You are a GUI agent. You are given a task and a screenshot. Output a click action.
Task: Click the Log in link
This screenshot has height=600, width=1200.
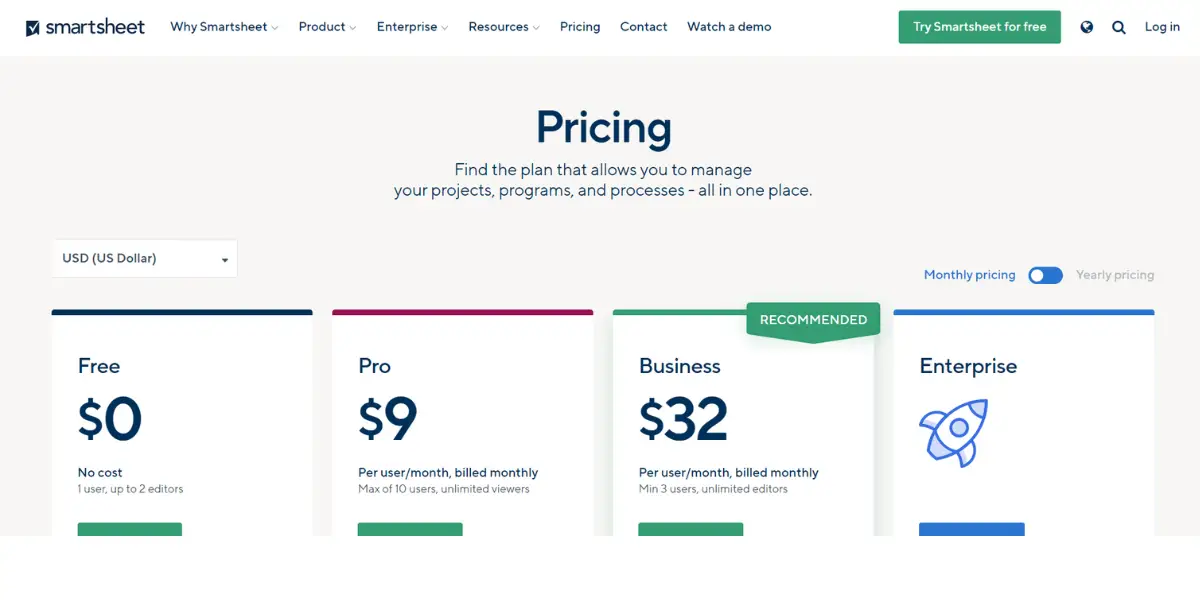[1162, 27]
